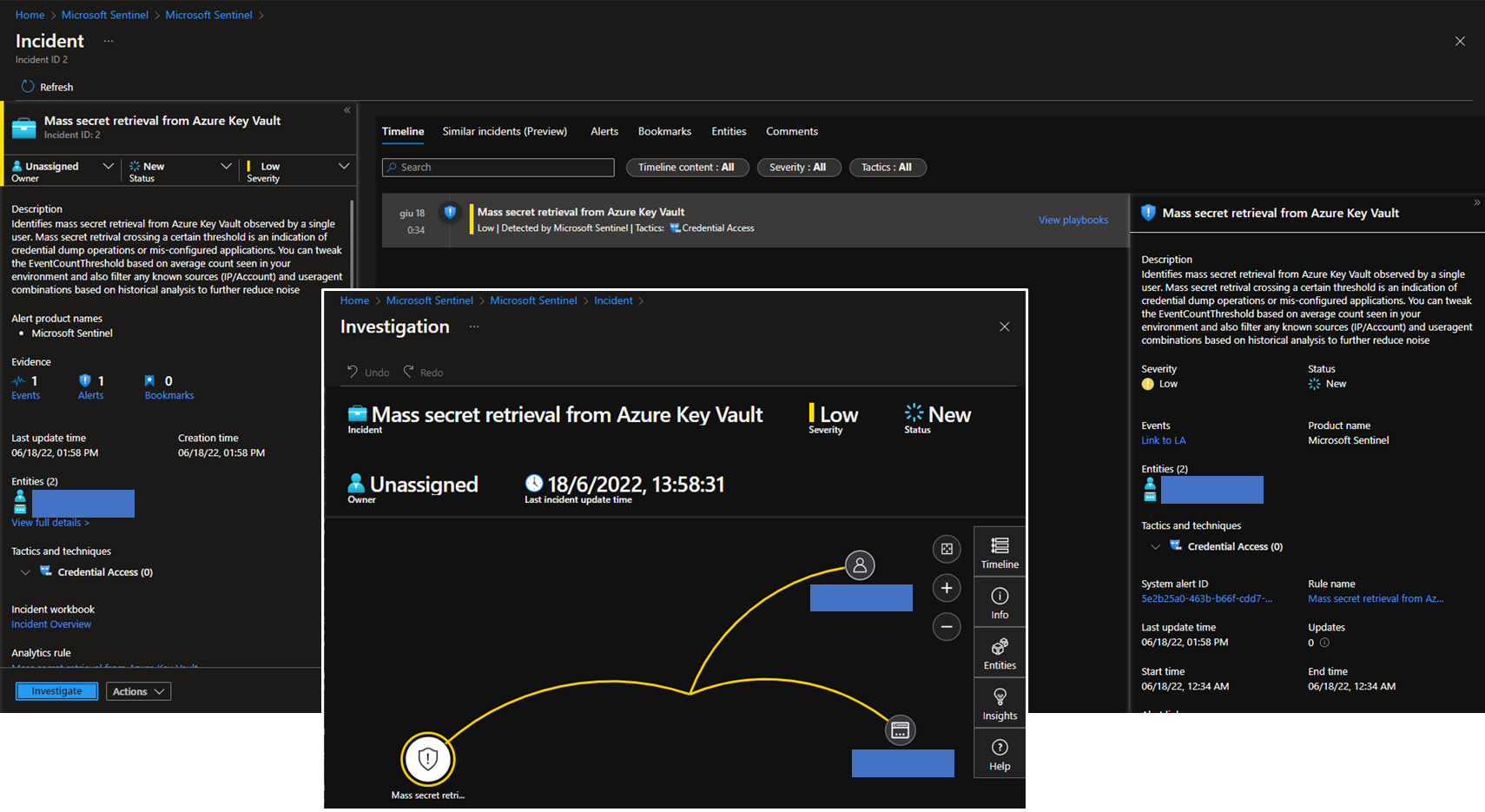Close the Incident blade with the X
This screenshot has width=1485, height=812.
pos(1460,41)
